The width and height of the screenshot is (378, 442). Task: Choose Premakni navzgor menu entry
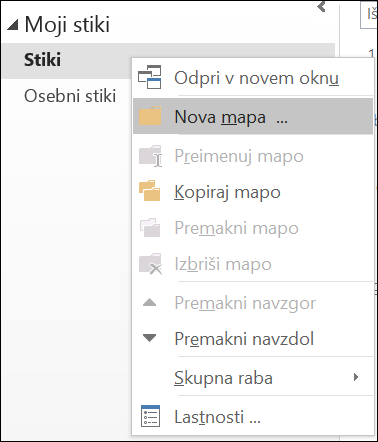coord(253,303)
